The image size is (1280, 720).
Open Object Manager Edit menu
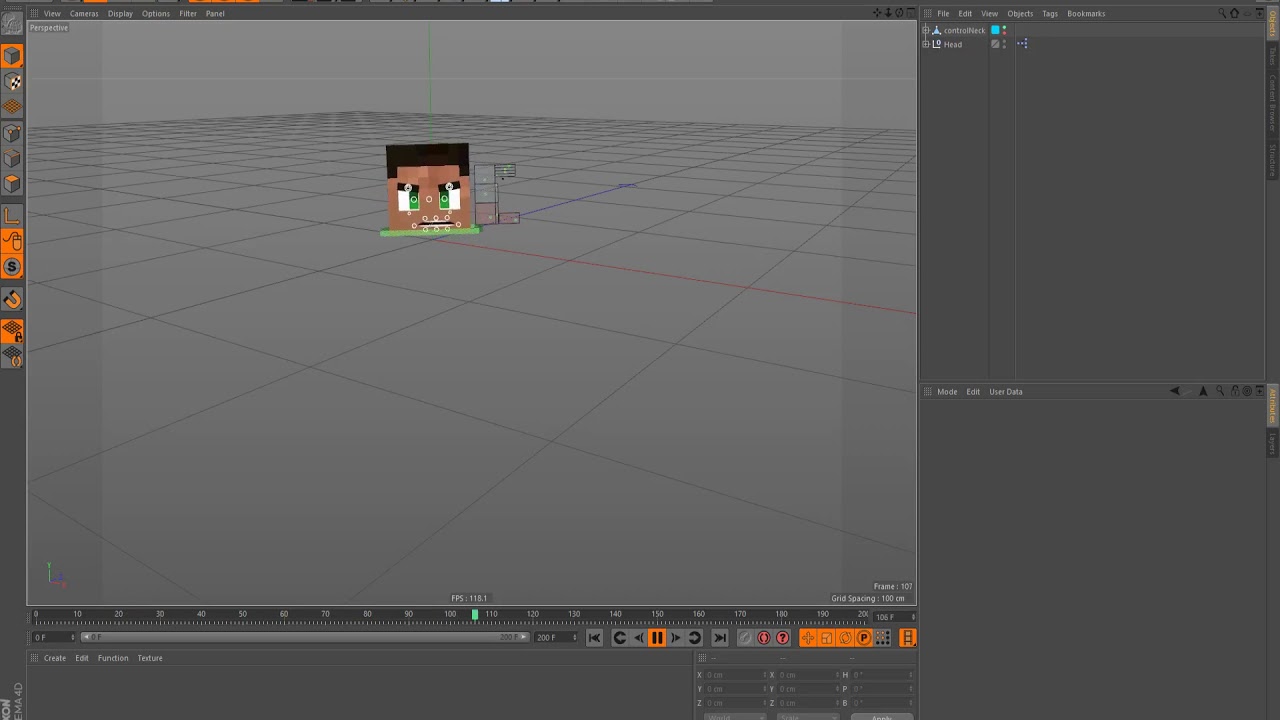tap(965, 13)
